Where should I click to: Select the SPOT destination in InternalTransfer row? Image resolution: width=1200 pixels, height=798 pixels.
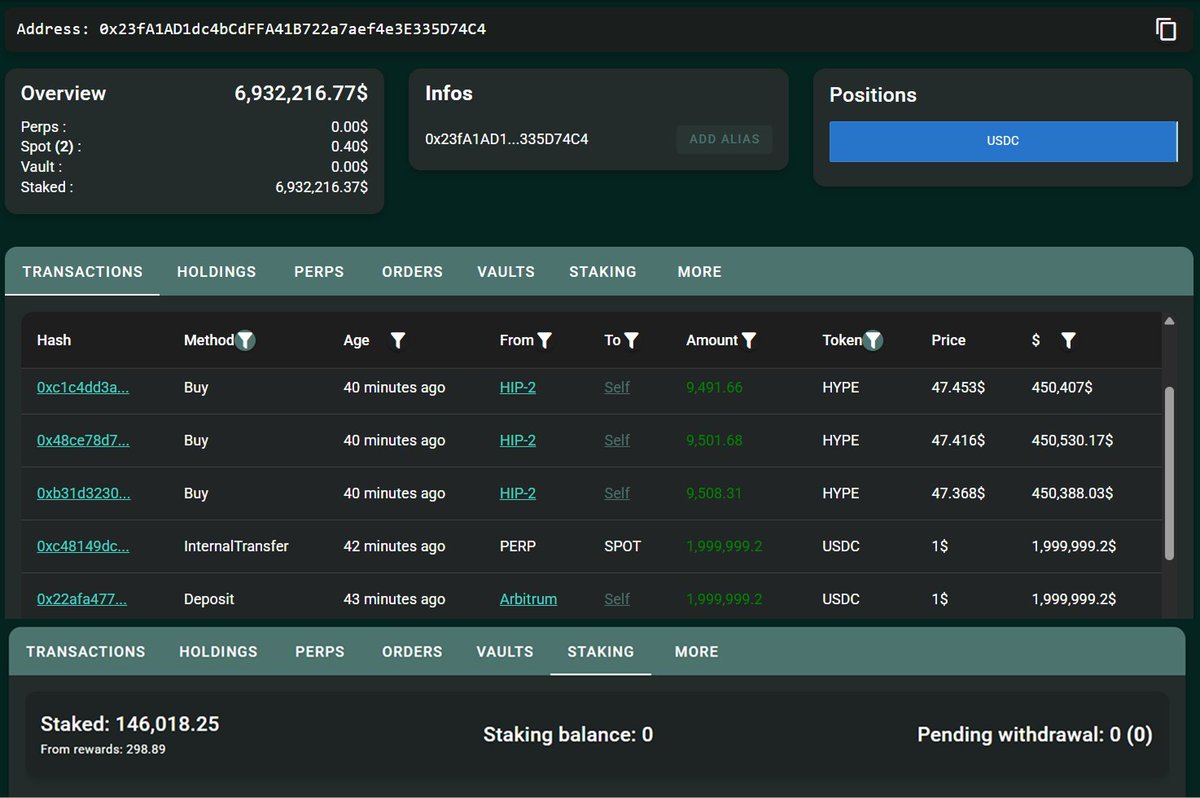click(x=622, y=547)
